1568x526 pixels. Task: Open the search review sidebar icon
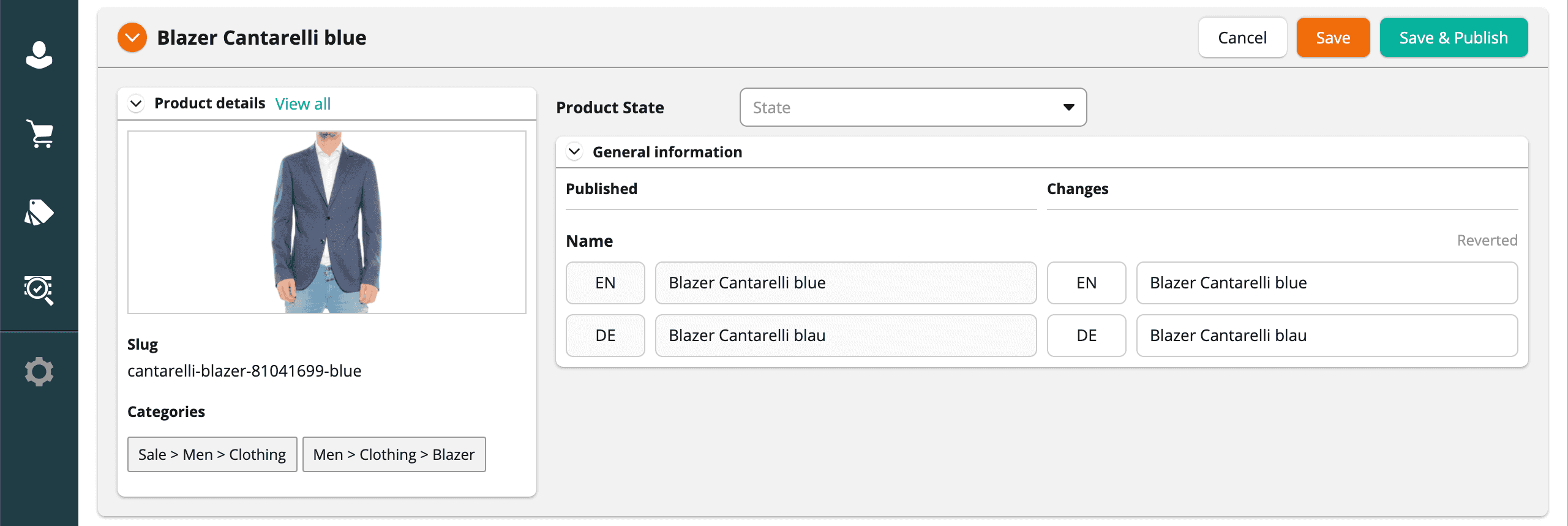tap(39, 290)
